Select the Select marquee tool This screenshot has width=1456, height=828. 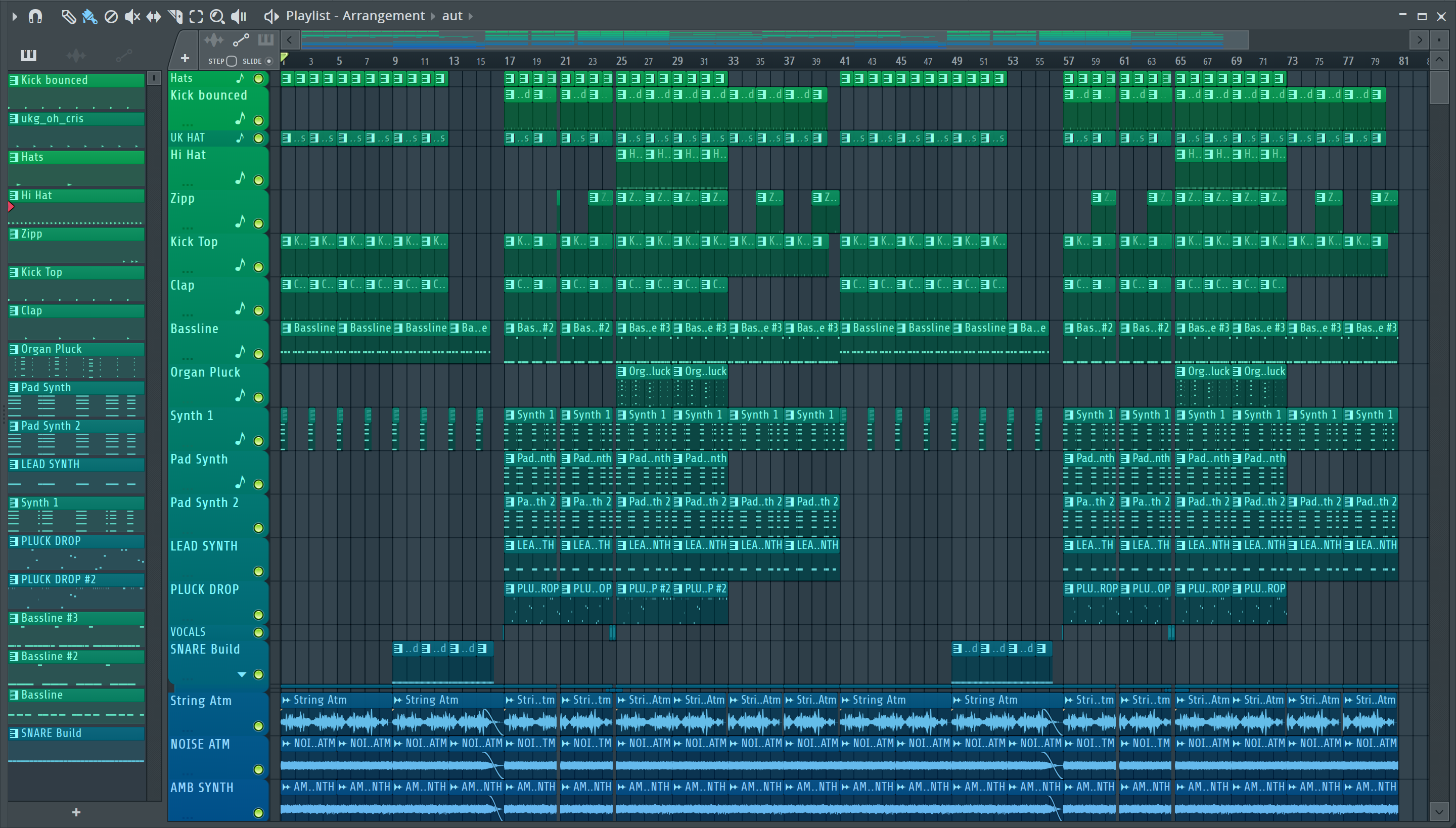196,17
